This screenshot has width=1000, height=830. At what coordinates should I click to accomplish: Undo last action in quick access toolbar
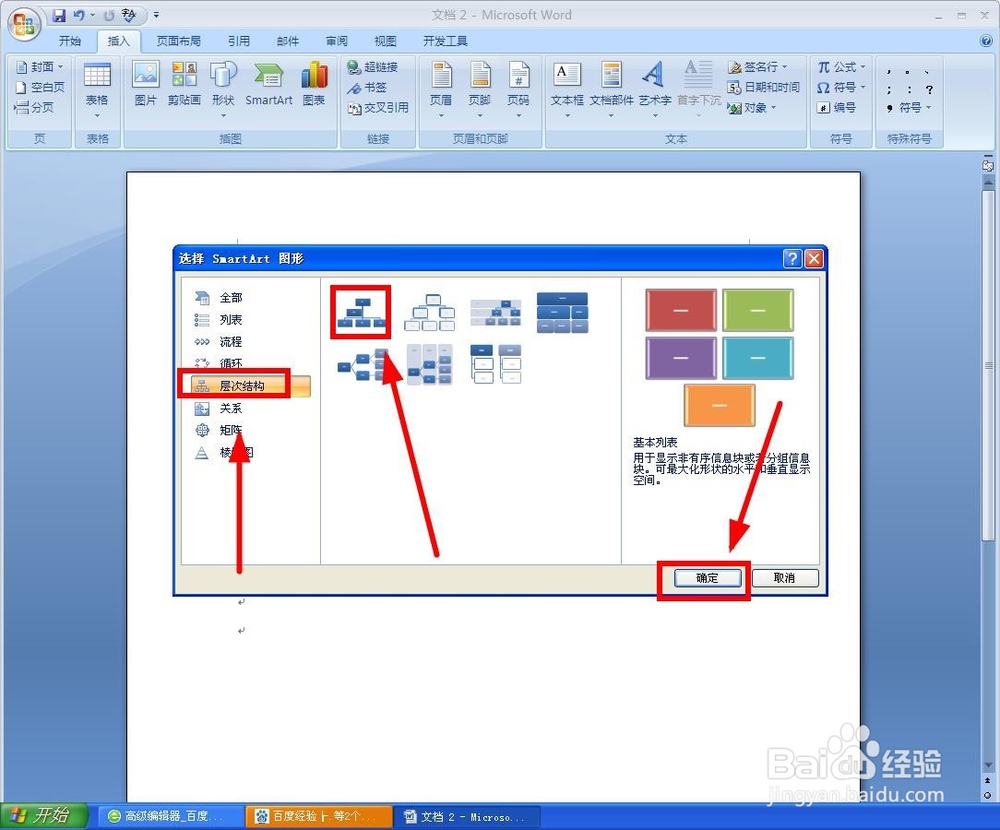(79, 15)
